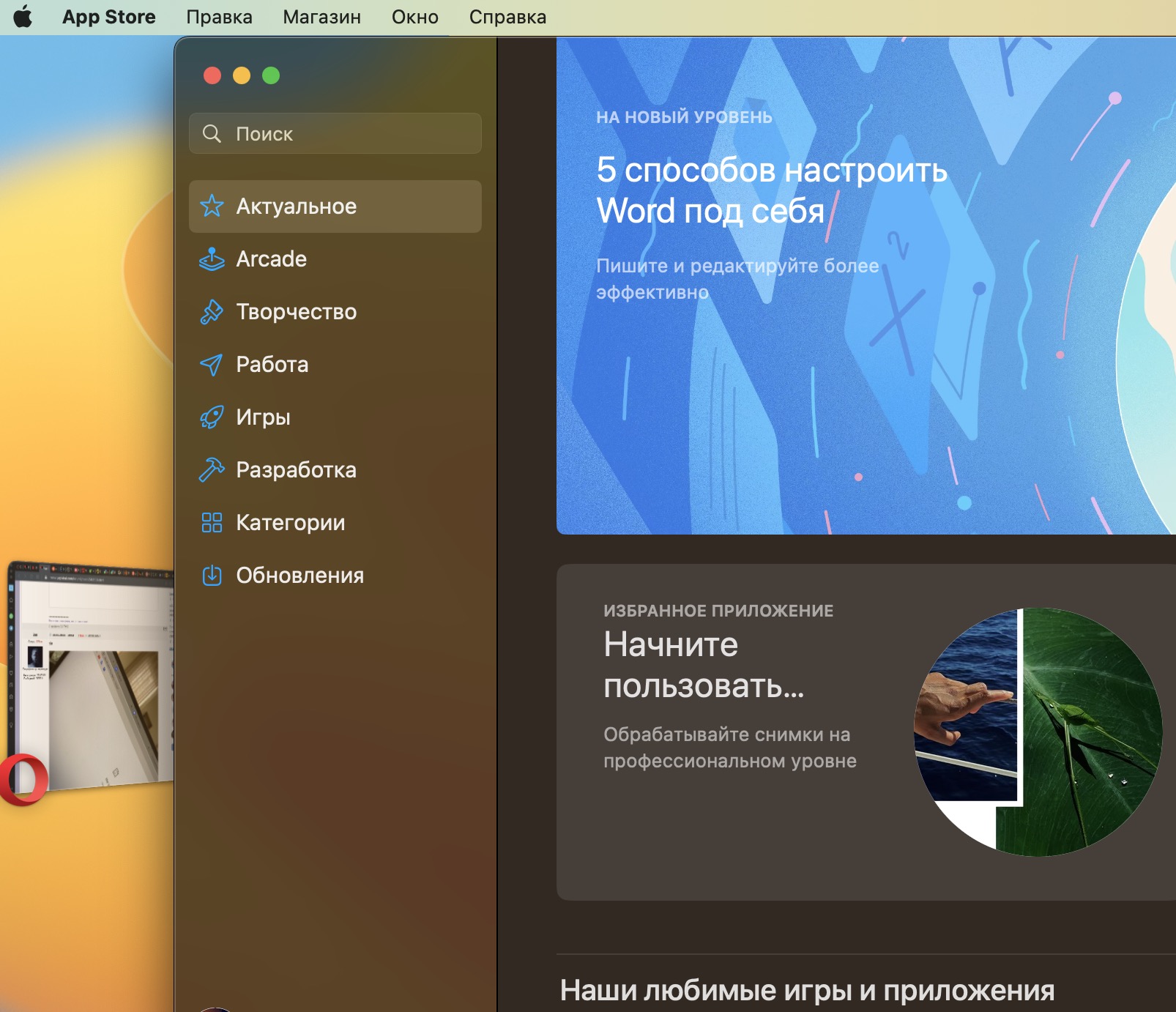Open the Apple menu logo
1176x1012 pixels.
pyautogui.click(x=23, y=17)
